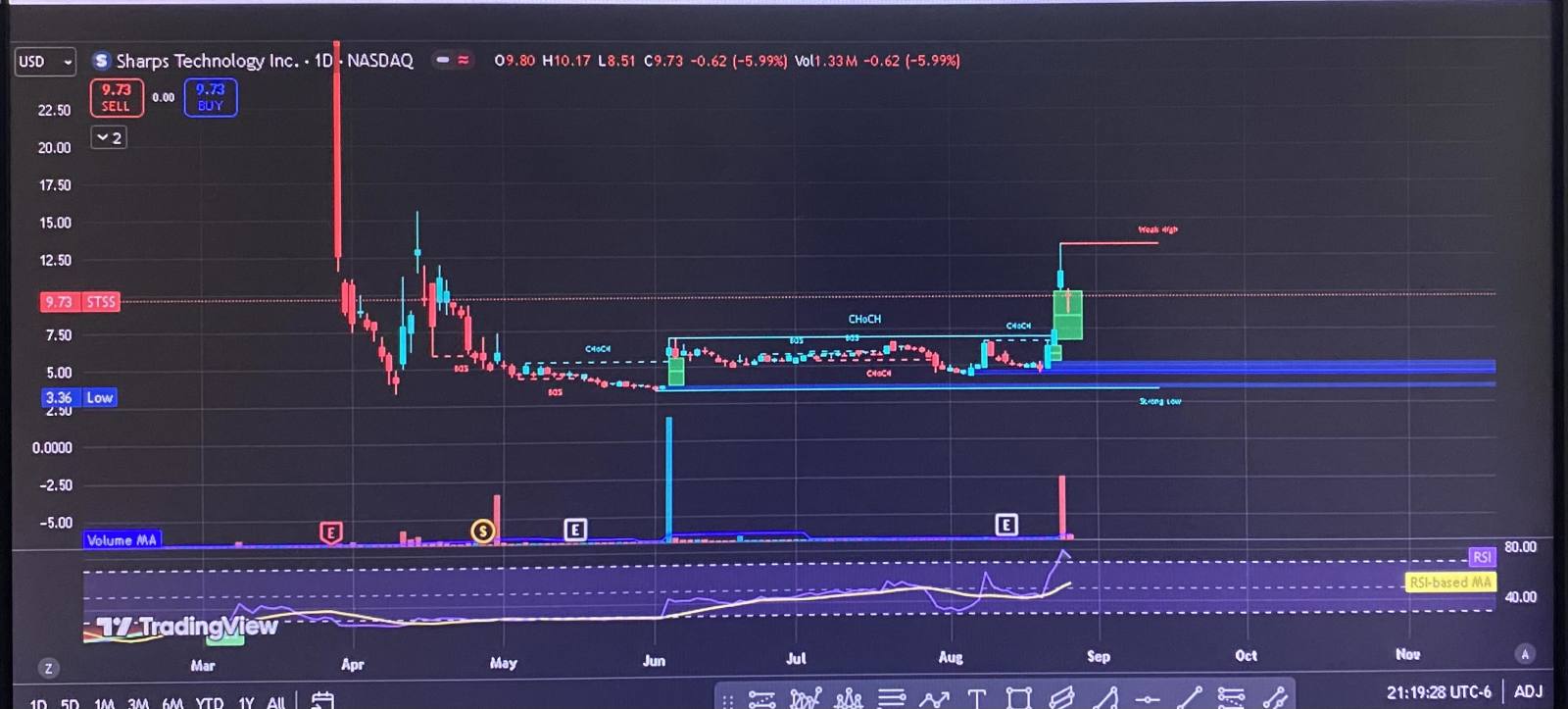The width and height of the screenshot is (1568, 709).
Task: Select the 6M time range
Action: [x=172, y=703]
